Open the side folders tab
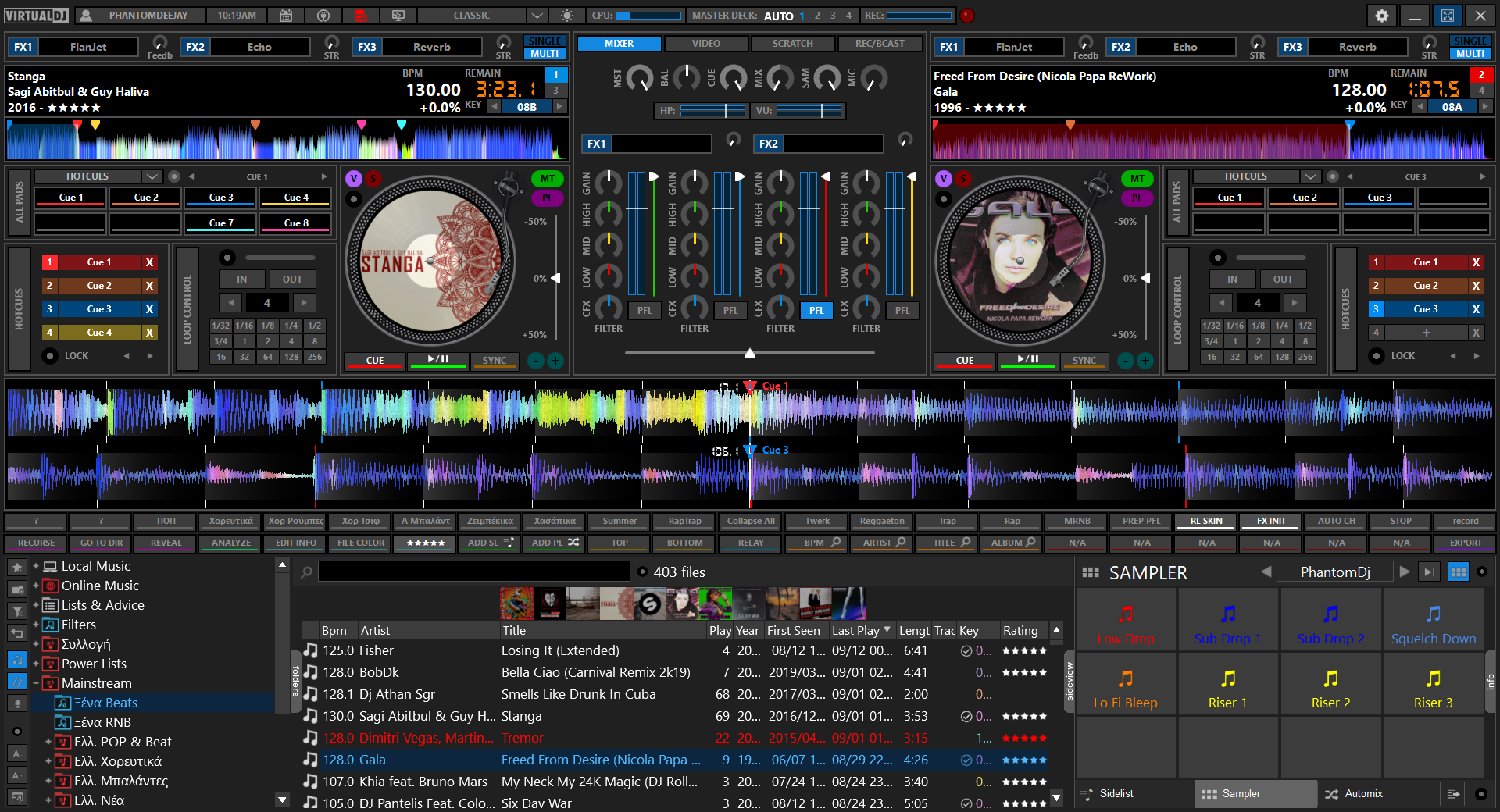 click(295, 681)
